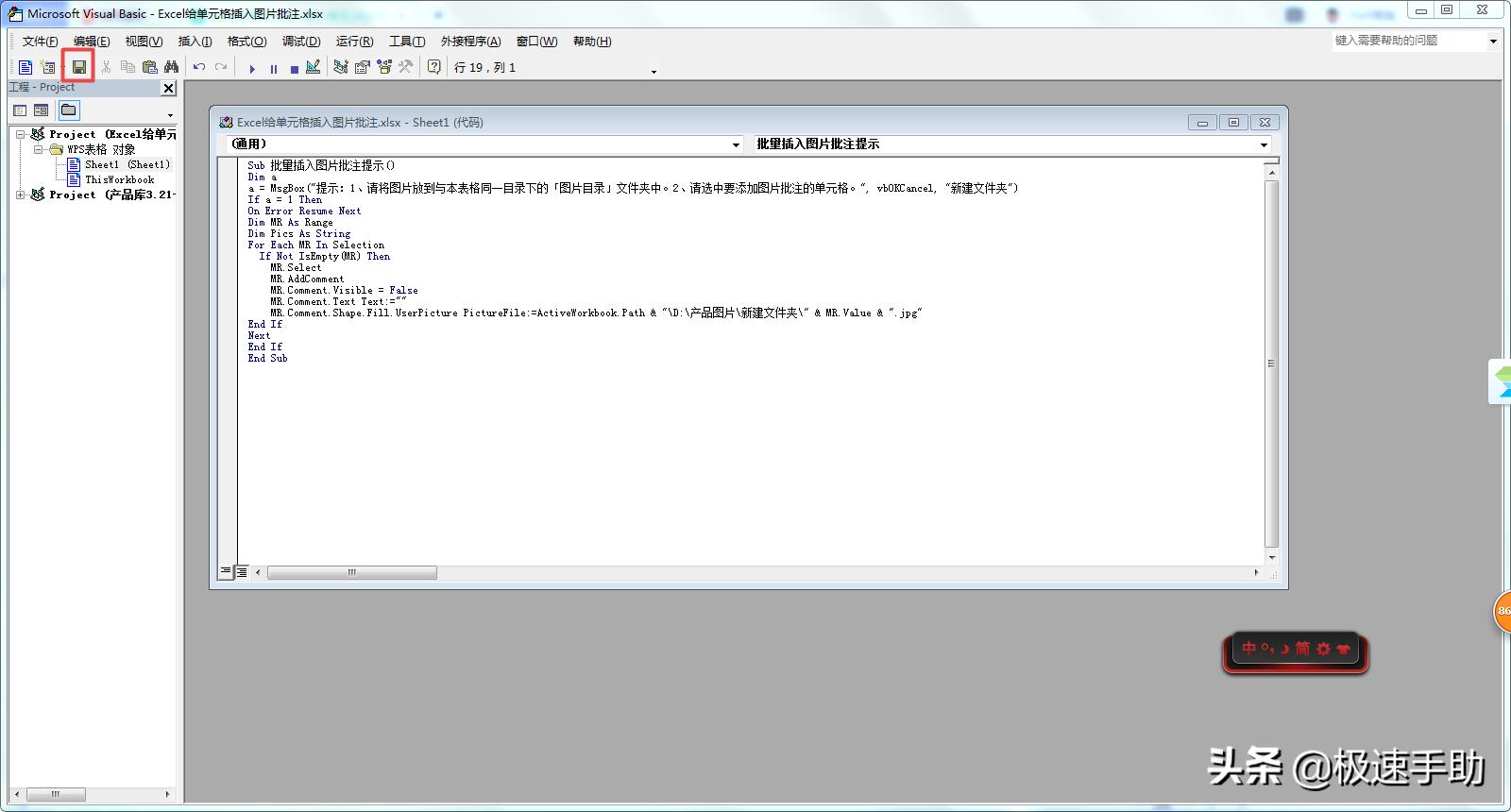This screenshot has height=812, width=1511.
Task: Click the 简 simplified toggle on IME bar
Action: point(1302,649)
